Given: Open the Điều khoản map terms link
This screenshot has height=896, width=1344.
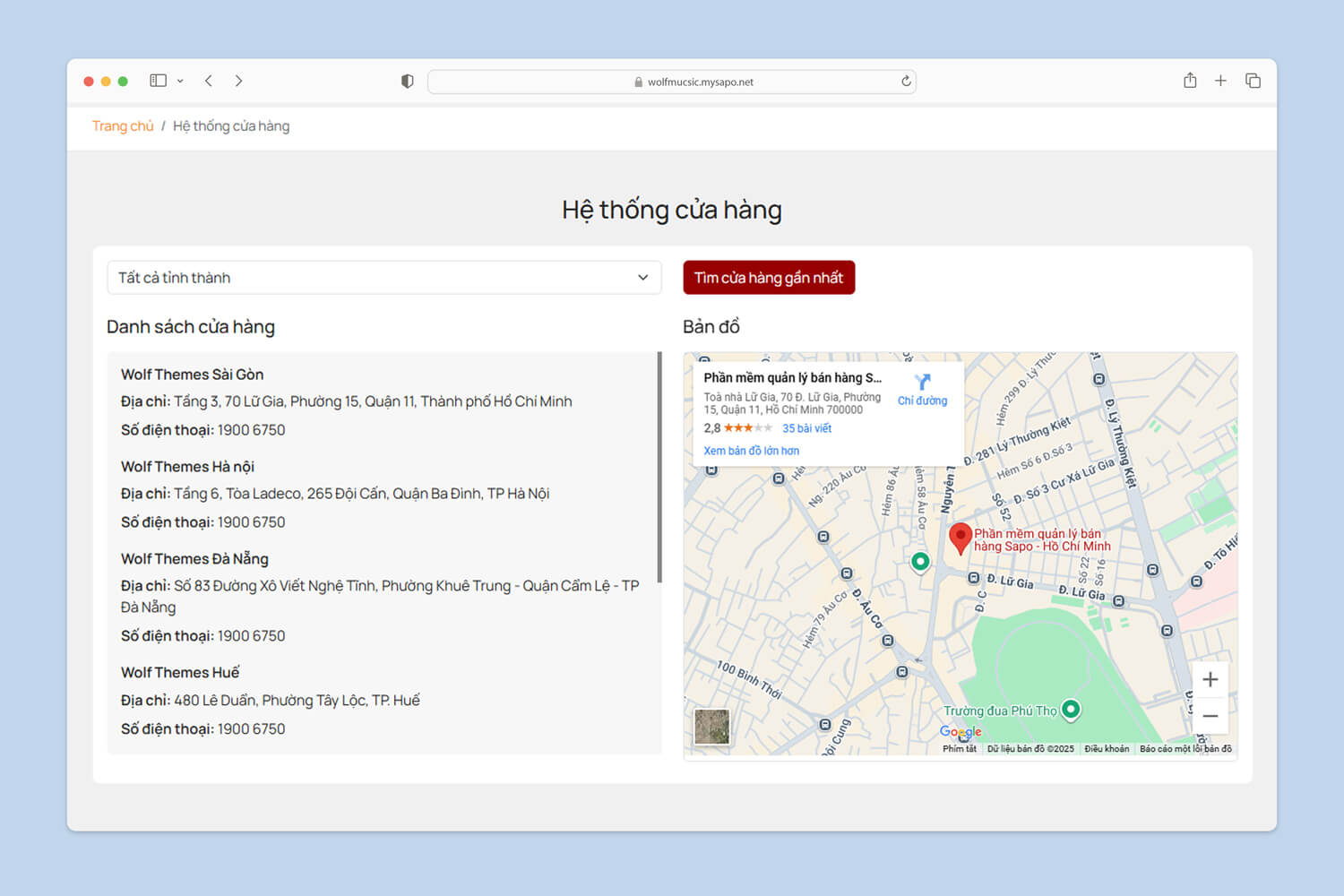Looking at the screenshot, I should click(x=1107, y=748).
